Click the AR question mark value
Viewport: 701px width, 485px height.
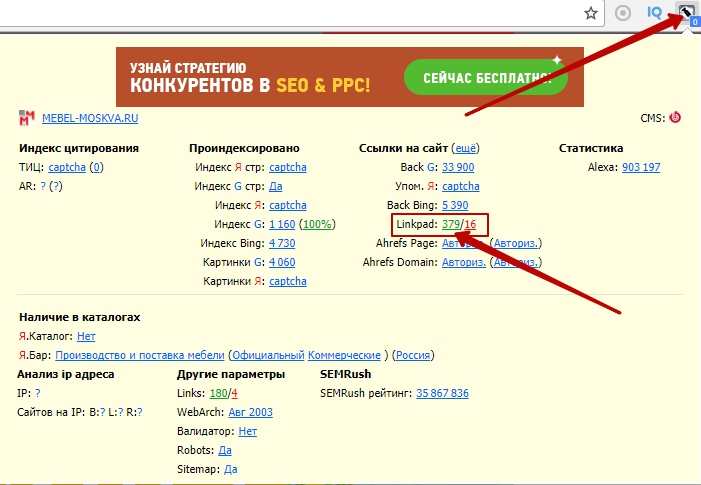tap(43, 186)
